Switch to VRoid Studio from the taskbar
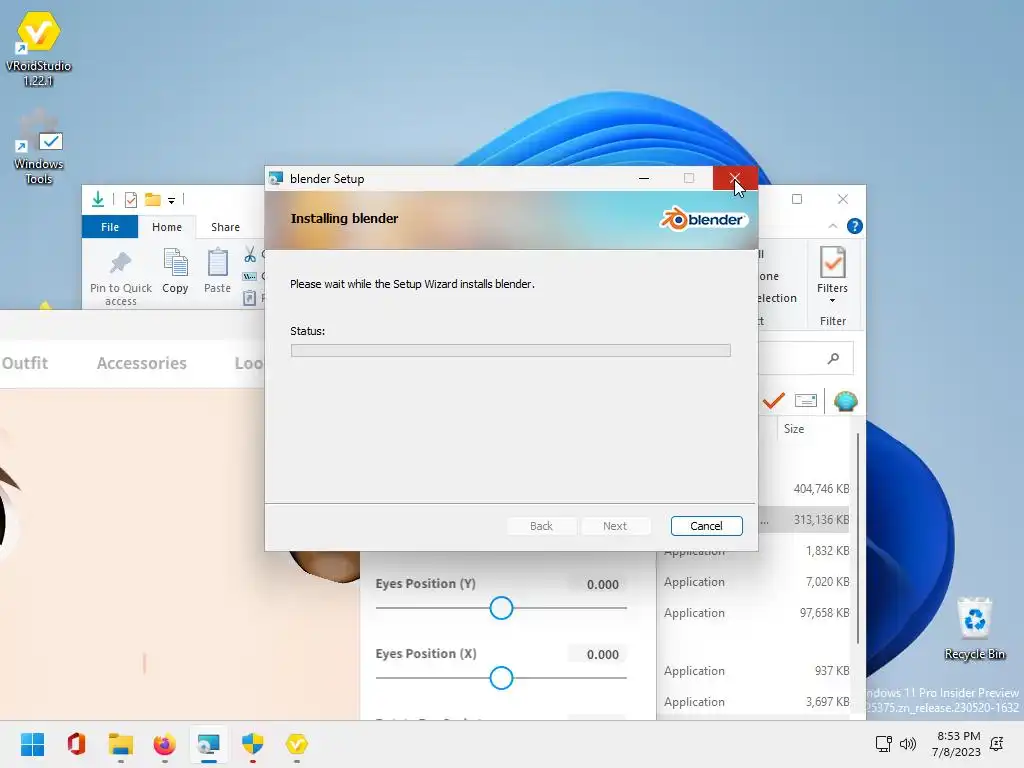Image resolution: width=1024 pixels, height=768 pixels. pyautogui.click(x=297, y=744)
